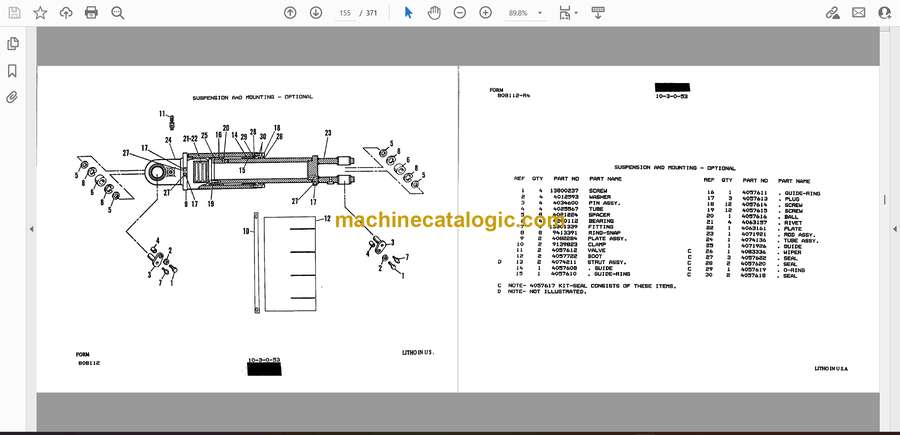Open the Attachments paperclip panel

click(x=12, y=97)
